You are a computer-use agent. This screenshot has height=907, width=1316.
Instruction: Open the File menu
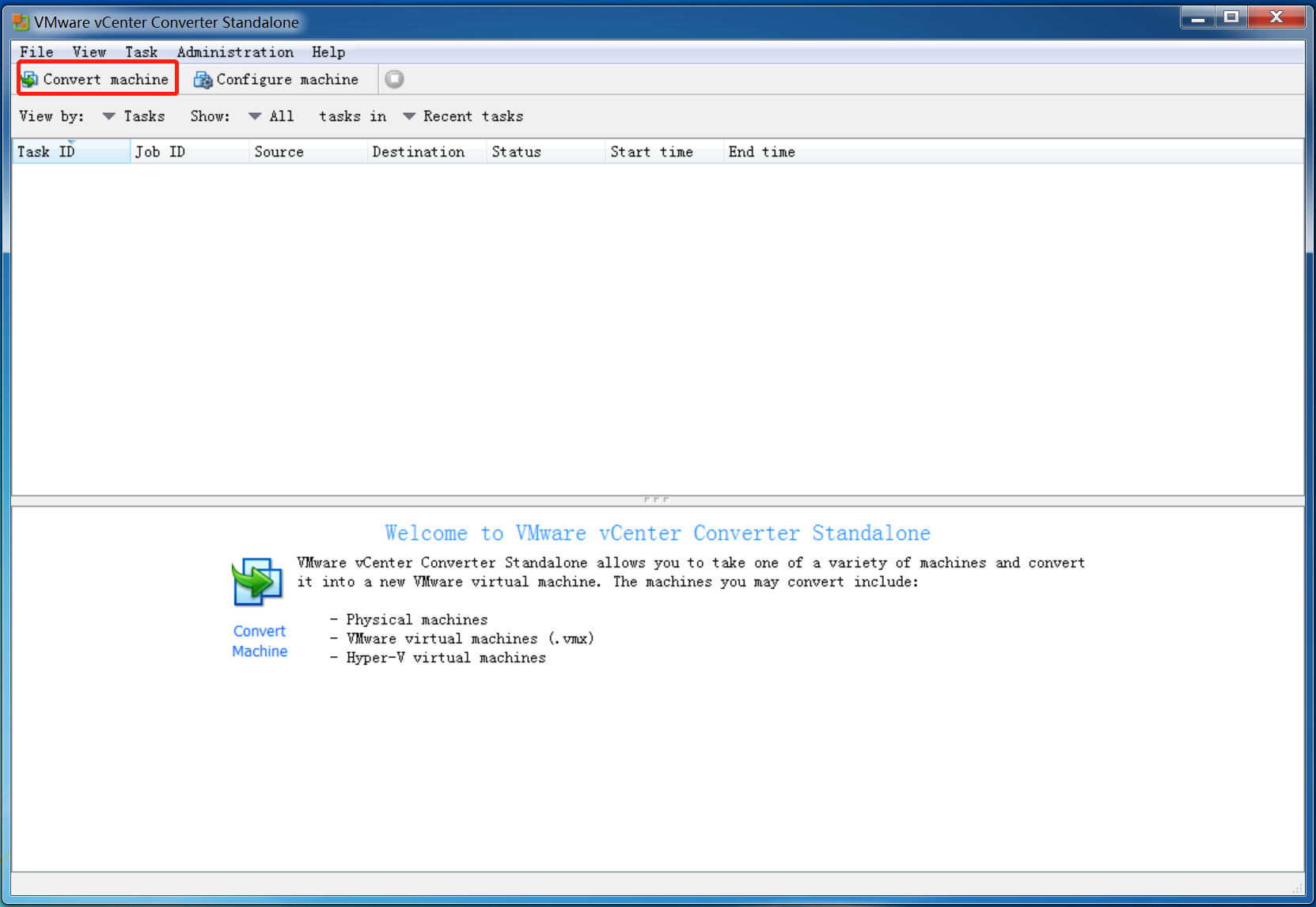coord(36,52)
